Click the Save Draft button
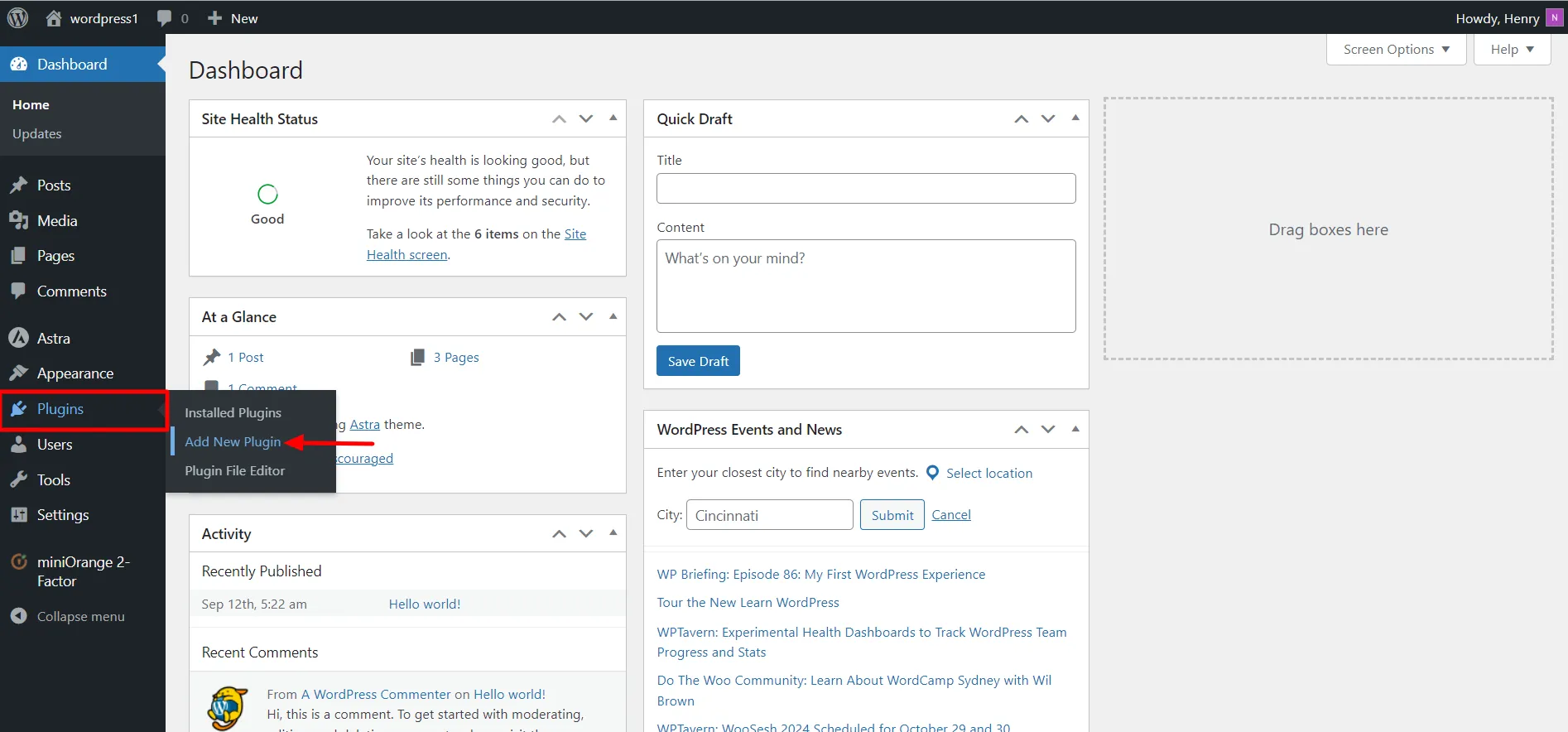1568x732 pixels. click(698, 361)
